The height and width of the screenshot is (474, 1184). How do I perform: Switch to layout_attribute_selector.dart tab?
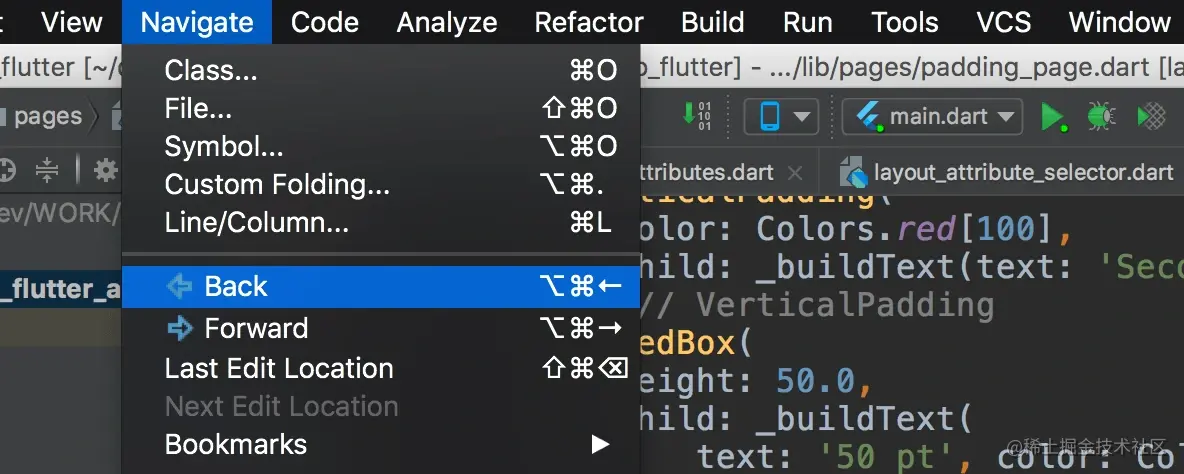(1008, 172)
